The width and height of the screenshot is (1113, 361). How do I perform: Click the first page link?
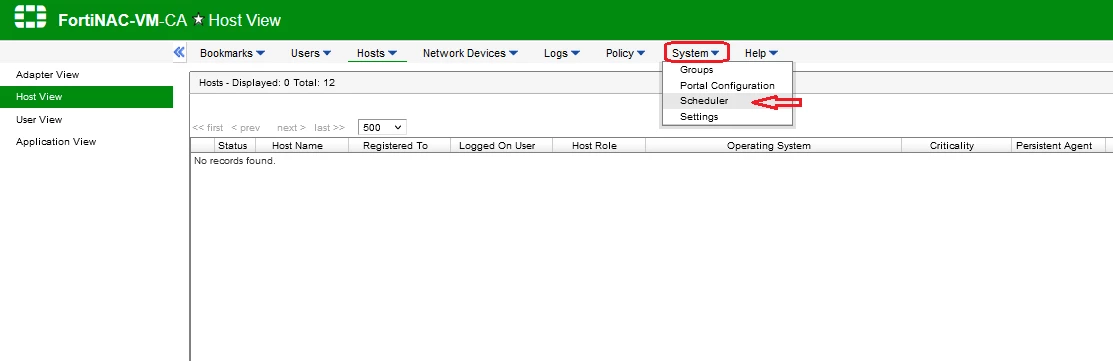click(x=207, y=128)
